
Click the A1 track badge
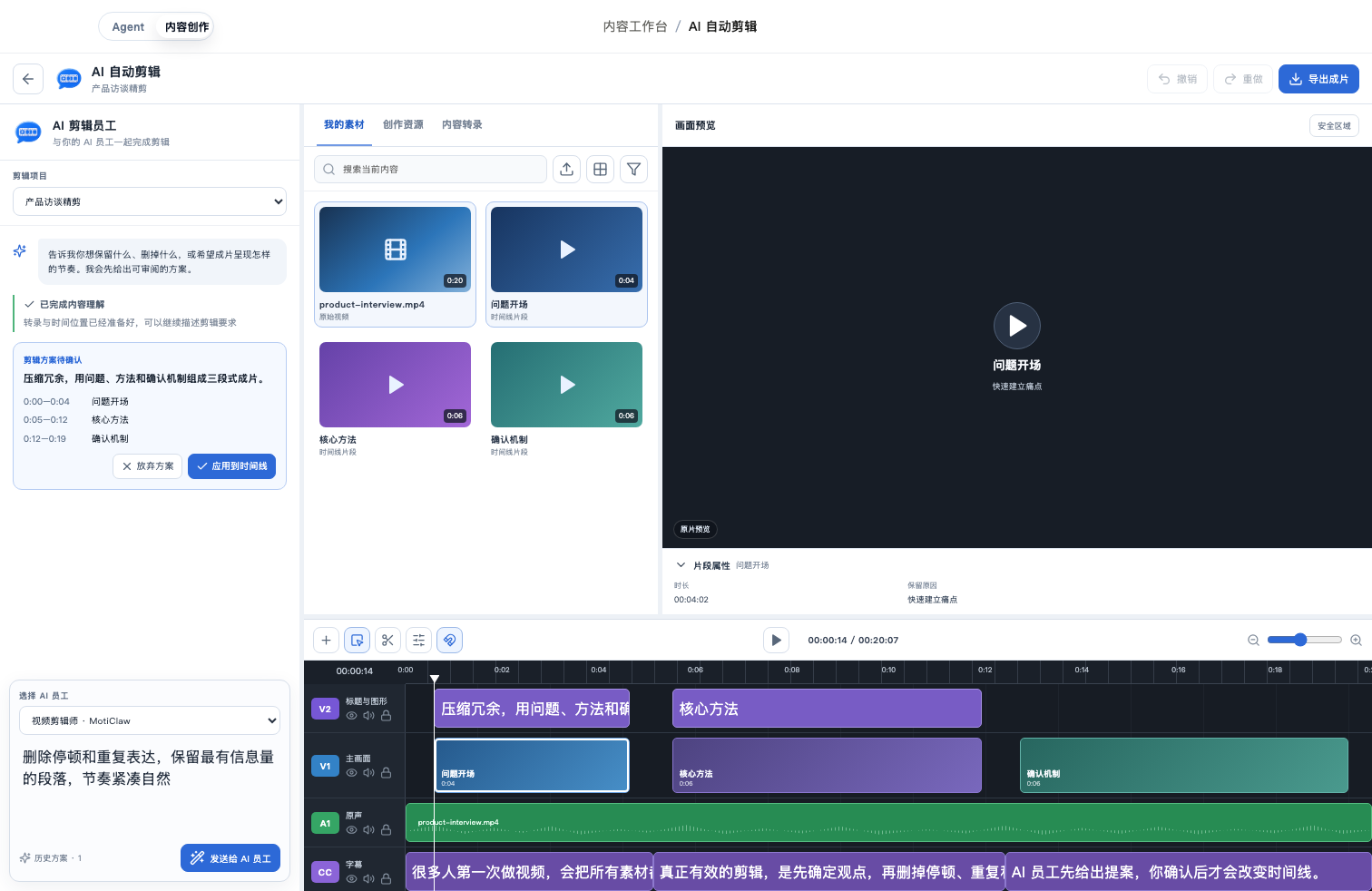coord(325,823)
